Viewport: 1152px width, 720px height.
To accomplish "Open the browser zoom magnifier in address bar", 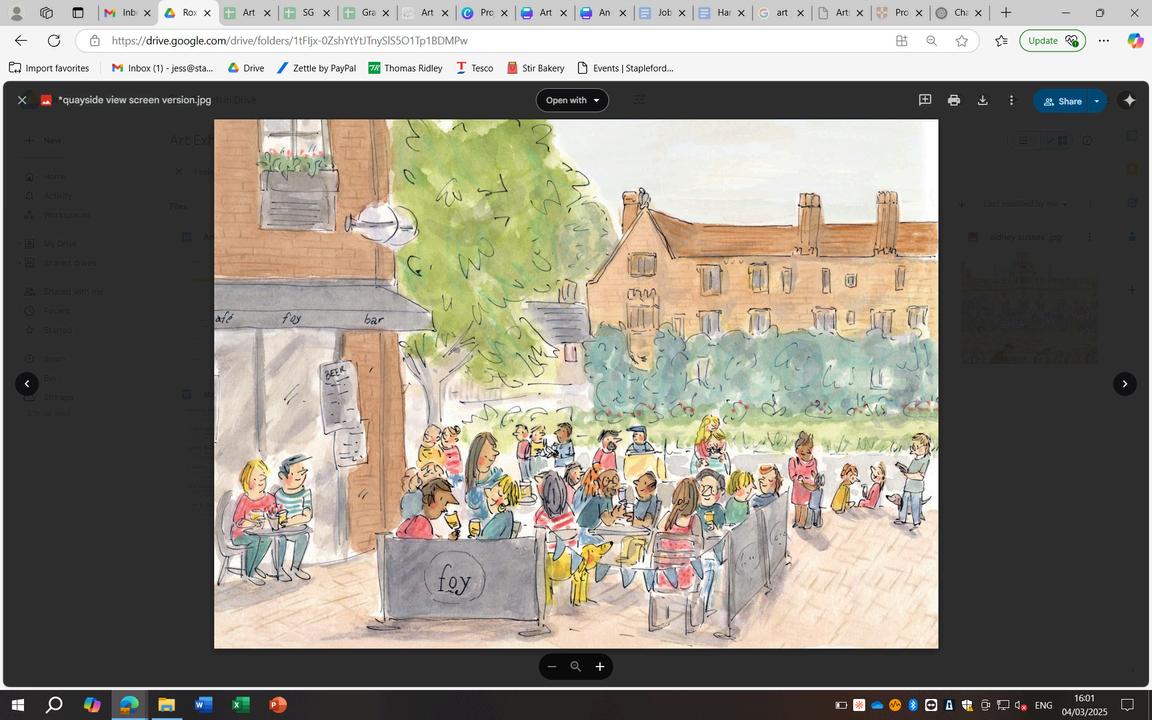I will 932,40.
